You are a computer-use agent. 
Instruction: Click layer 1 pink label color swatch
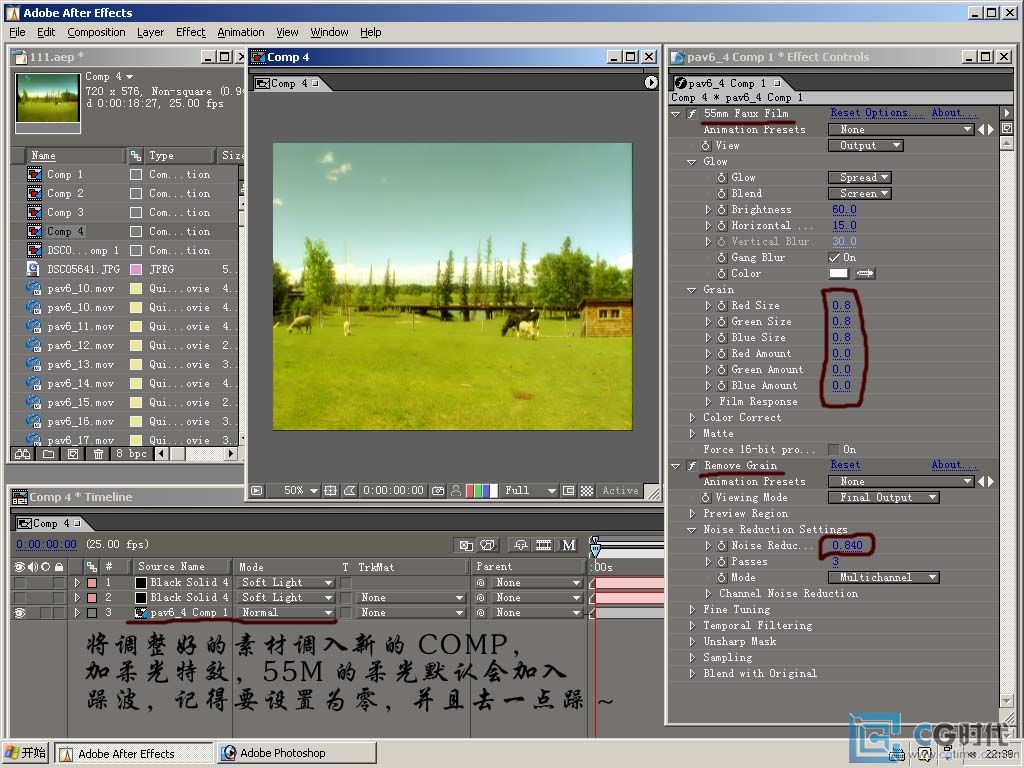click(x=92, y=583)
